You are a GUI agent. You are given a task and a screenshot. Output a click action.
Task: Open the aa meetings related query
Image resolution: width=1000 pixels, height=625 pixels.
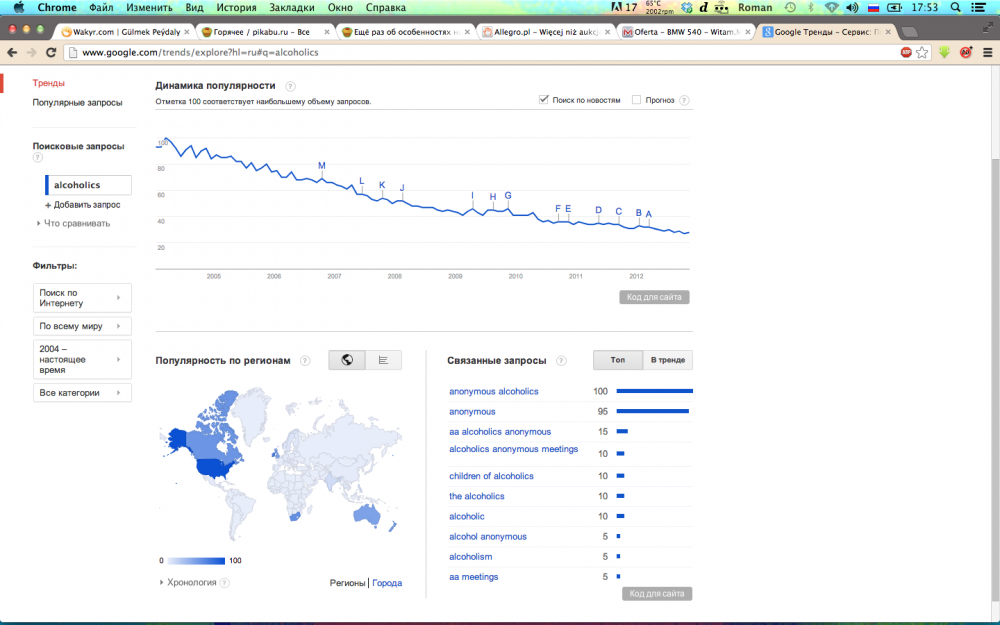474,577
